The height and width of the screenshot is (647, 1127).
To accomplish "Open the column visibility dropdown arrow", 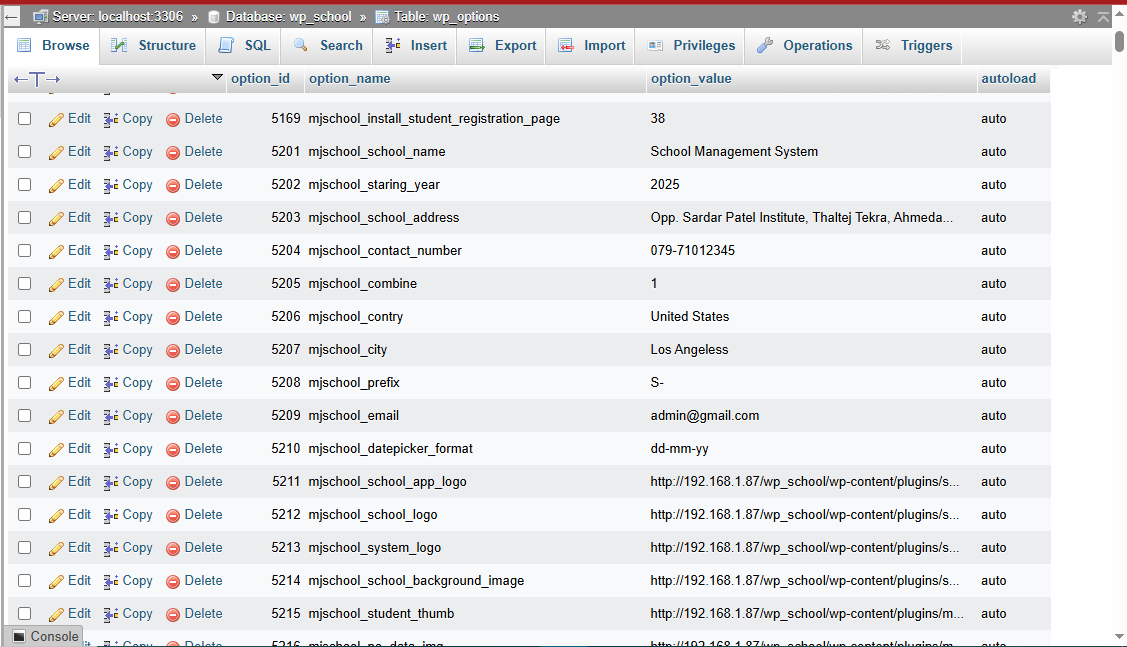I will (217, 77).
